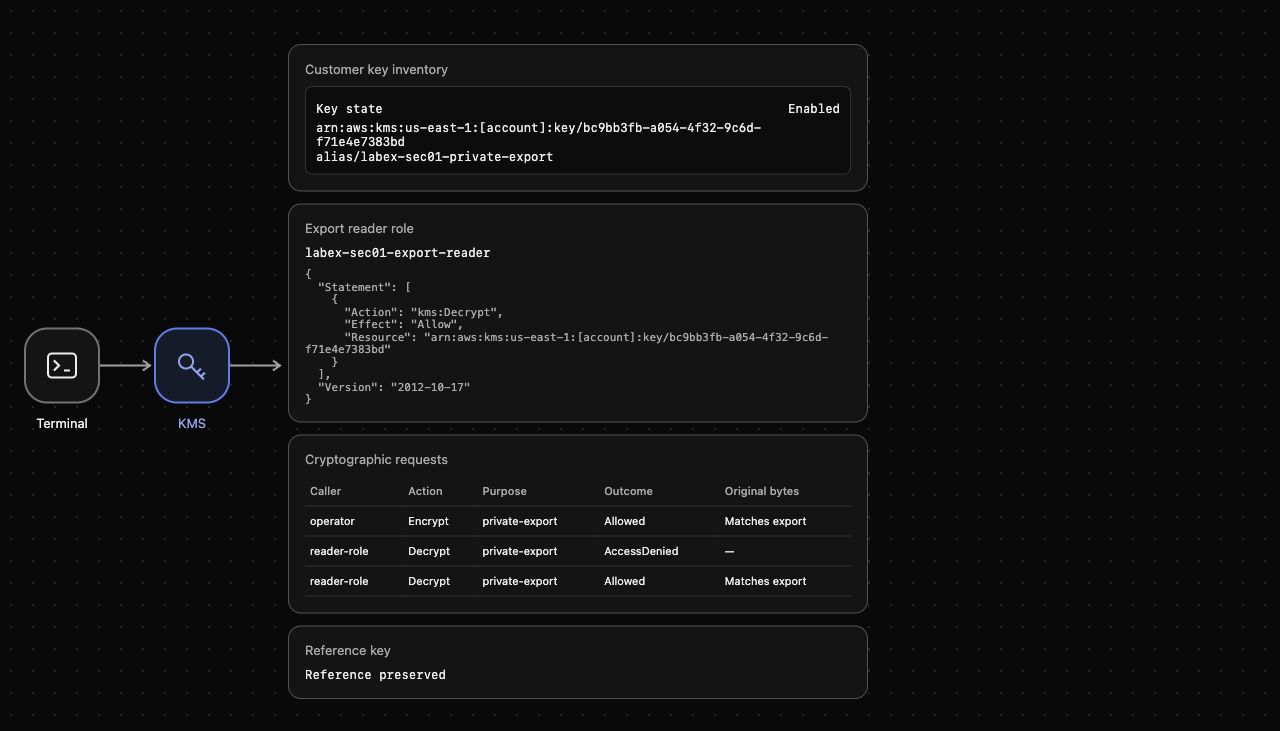This screenshot has height=731, width=1280.
Task: Click the "Export reader role" card title
Action: (359, 229)
